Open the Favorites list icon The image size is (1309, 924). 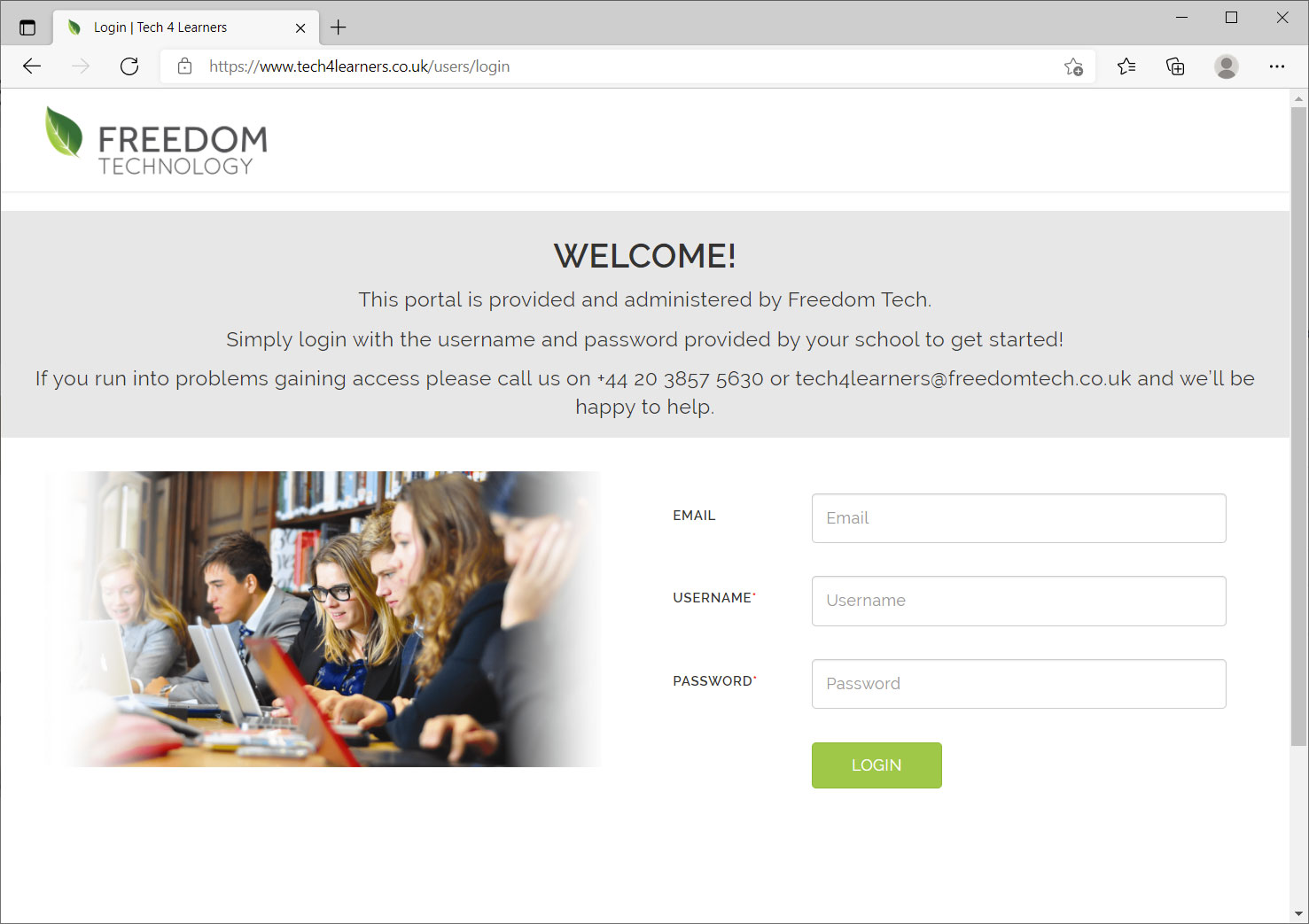pyautogui.click(x=1126, y=66)
